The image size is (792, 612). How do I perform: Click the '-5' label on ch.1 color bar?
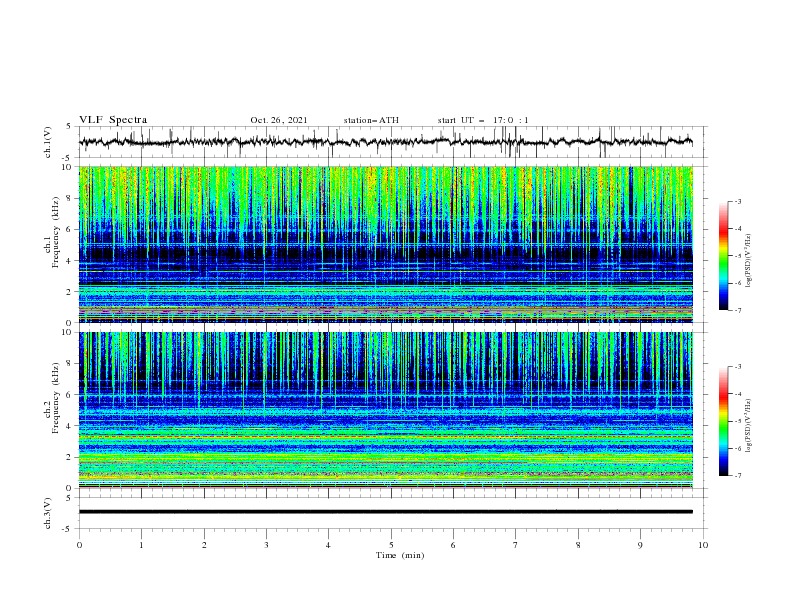[738, 256]
